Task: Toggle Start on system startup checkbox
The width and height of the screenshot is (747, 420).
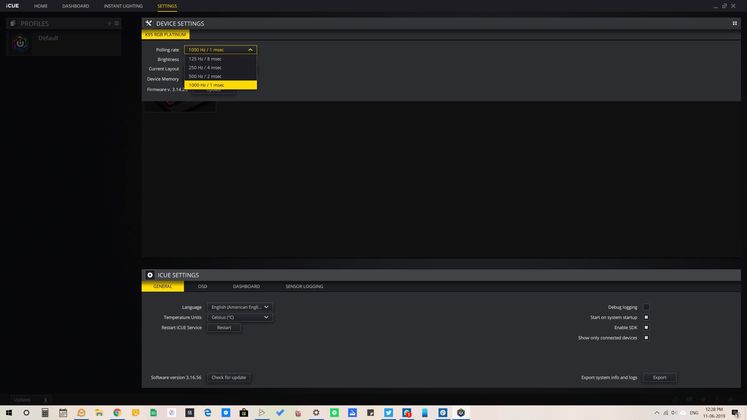Action: click(x=646, y=317)
